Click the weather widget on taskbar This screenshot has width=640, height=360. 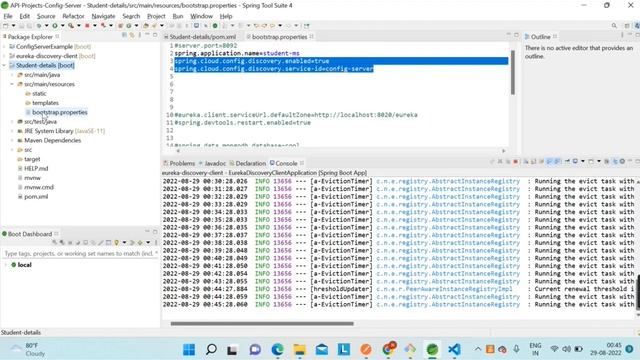[28, 349]
